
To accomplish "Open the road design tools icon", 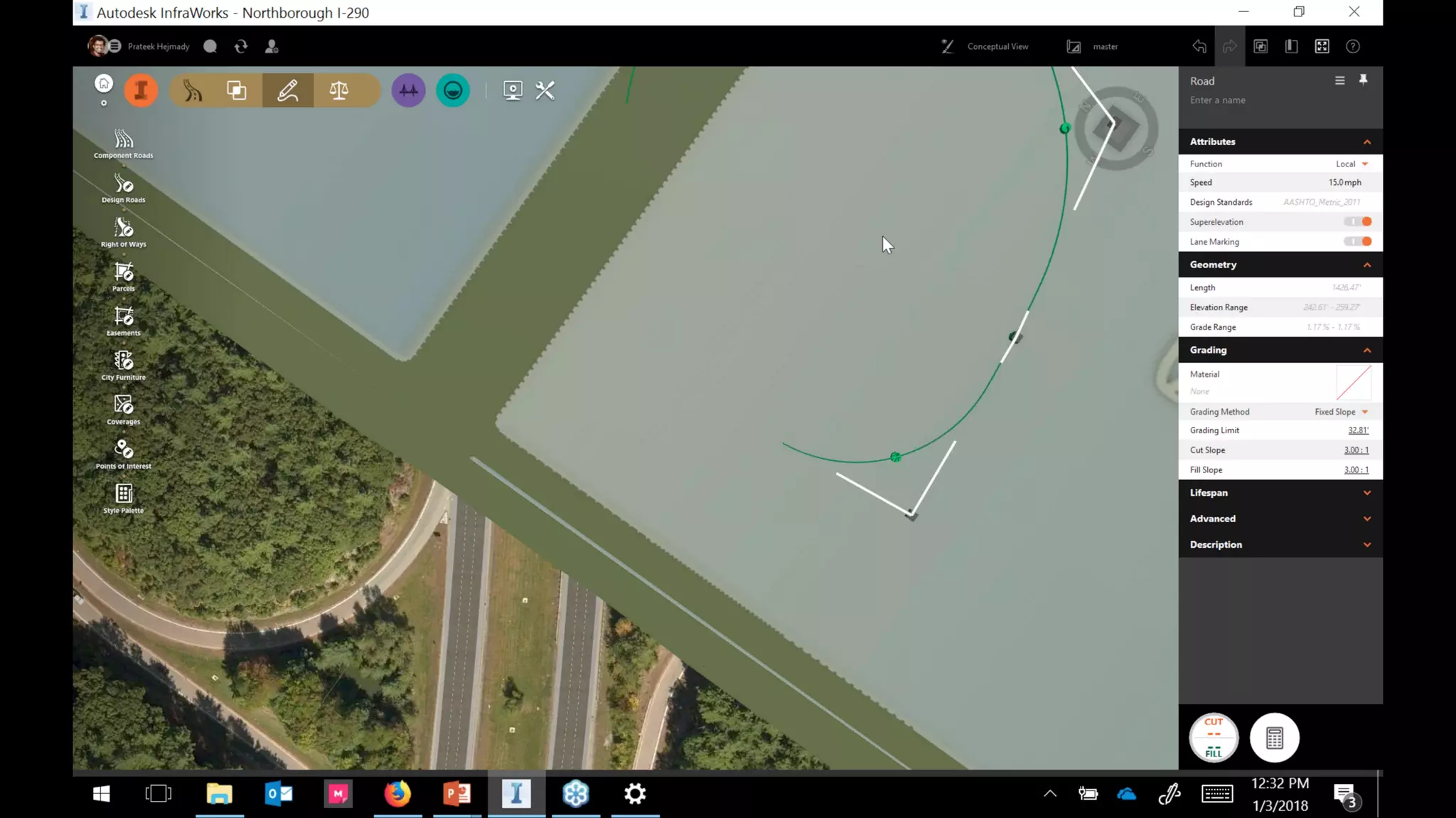I will tap(193, 90).
